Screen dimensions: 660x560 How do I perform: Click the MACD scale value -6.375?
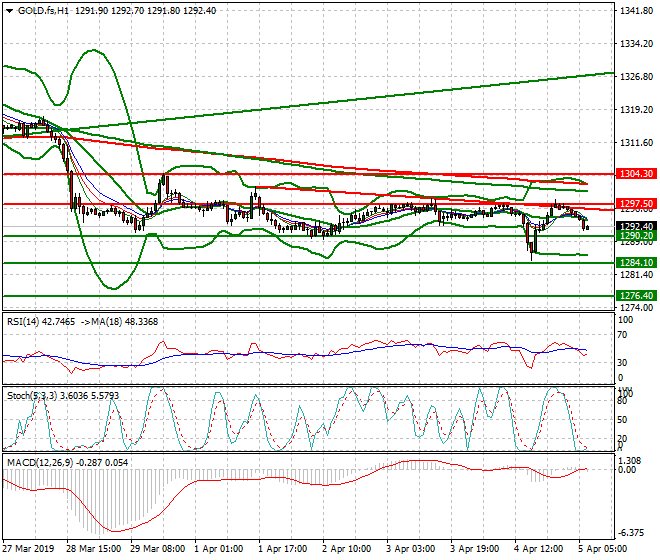634,532
